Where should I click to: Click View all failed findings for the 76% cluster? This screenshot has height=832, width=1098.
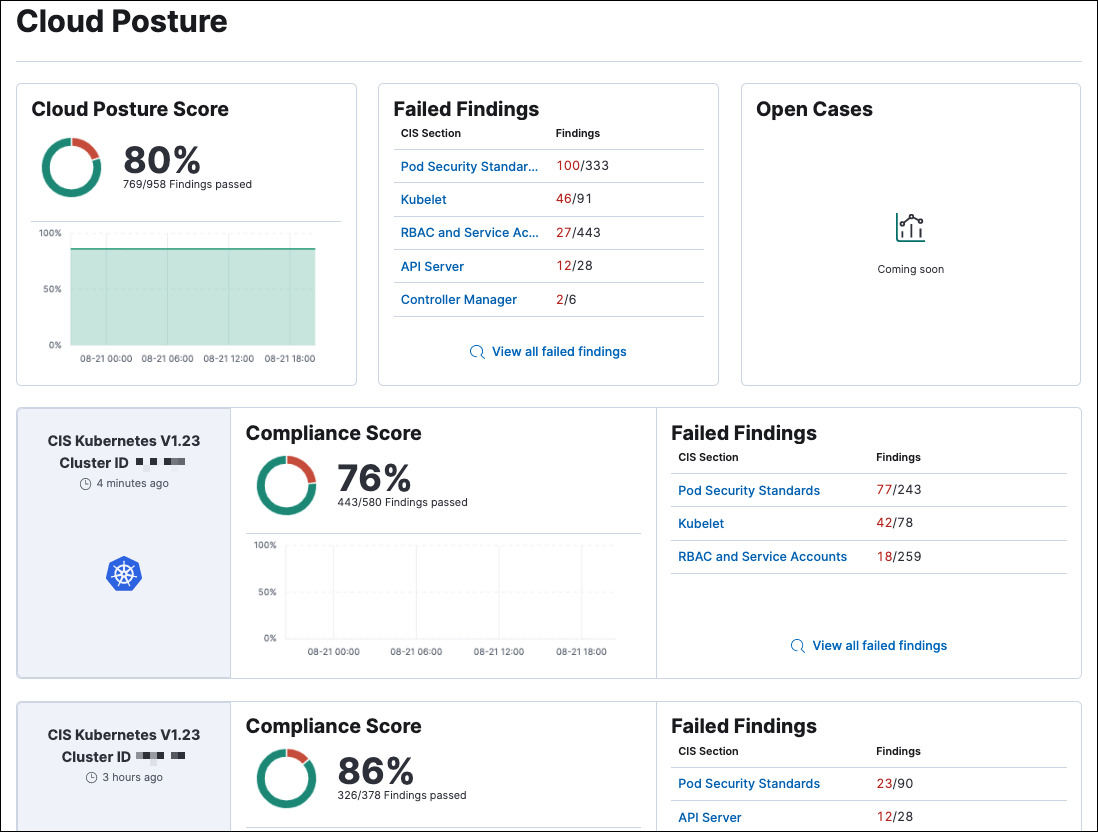879,645
